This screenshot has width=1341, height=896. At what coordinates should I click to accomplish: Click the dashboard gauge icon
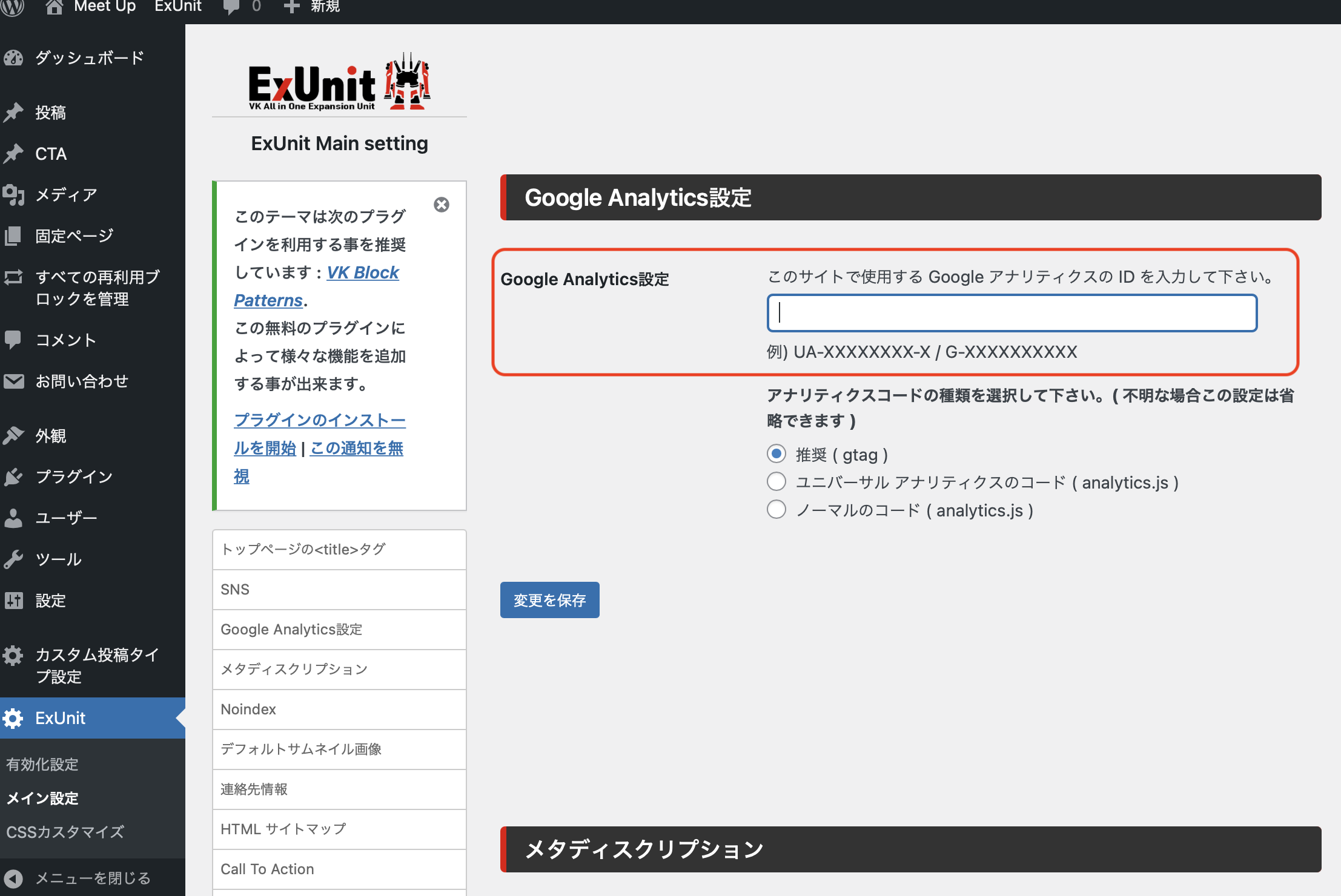pyautogui.click(x=13, y=58)
